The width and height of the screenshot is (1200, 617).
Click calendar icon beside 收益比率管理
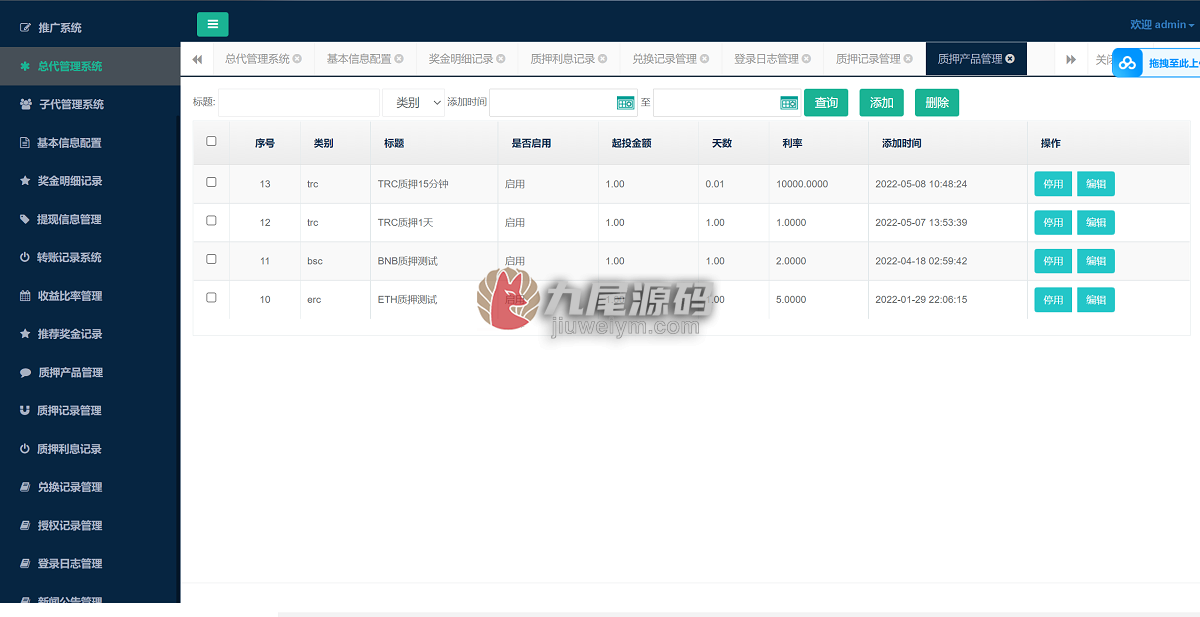26,296
